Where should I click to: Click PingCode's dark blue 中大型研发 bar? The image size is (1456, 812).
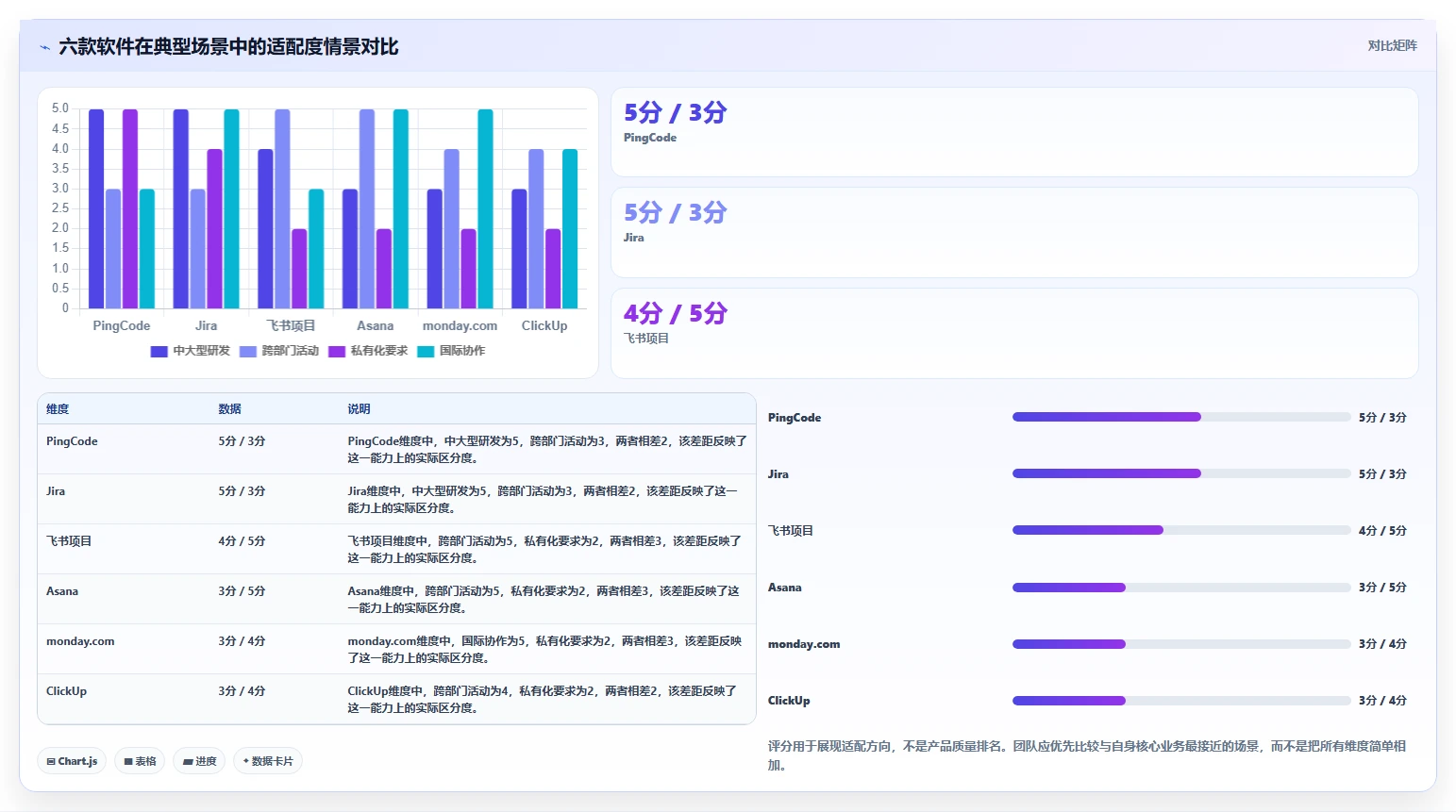(96, 208)
